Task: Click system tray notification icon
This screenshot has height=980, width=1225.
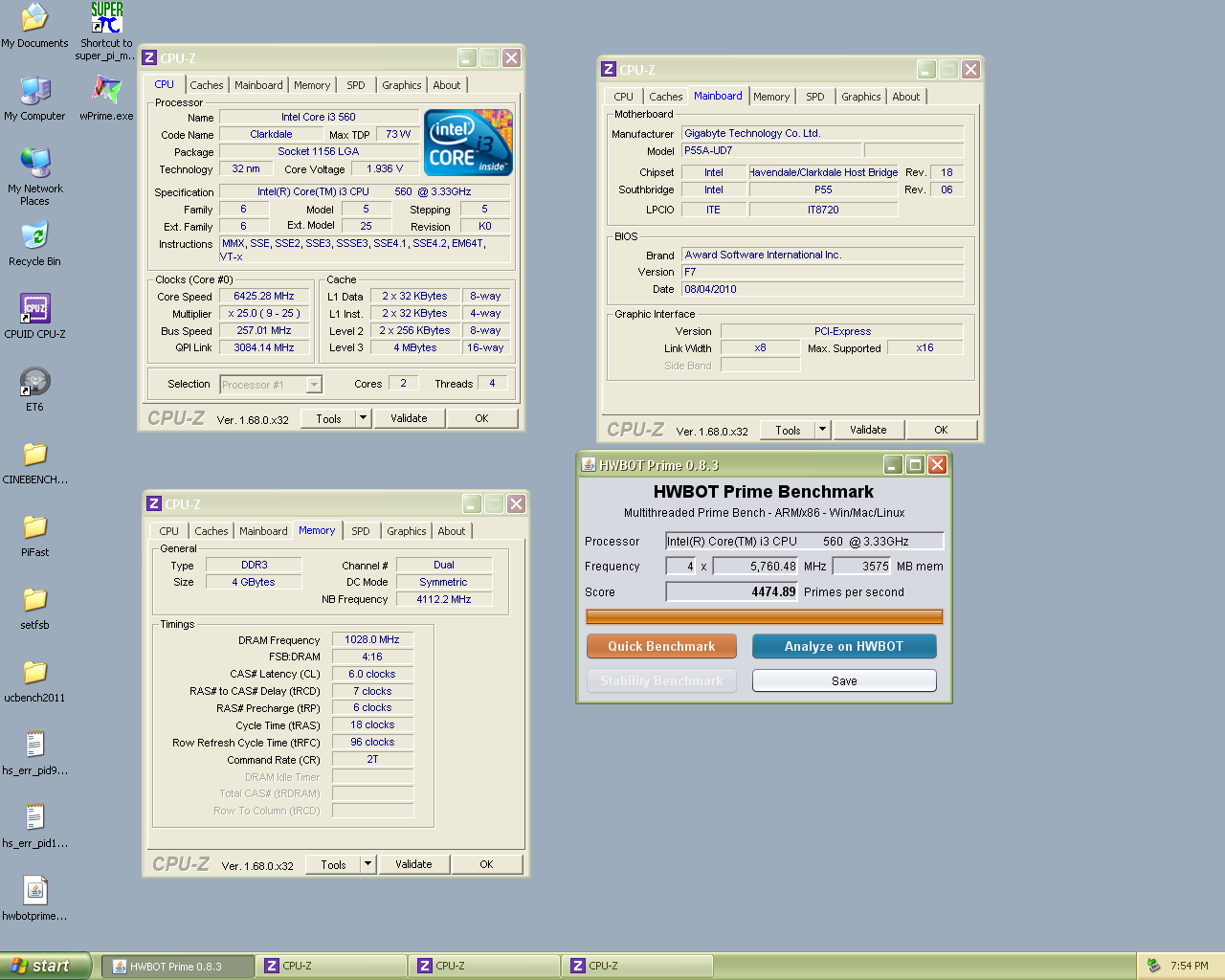Action: 1153,966
